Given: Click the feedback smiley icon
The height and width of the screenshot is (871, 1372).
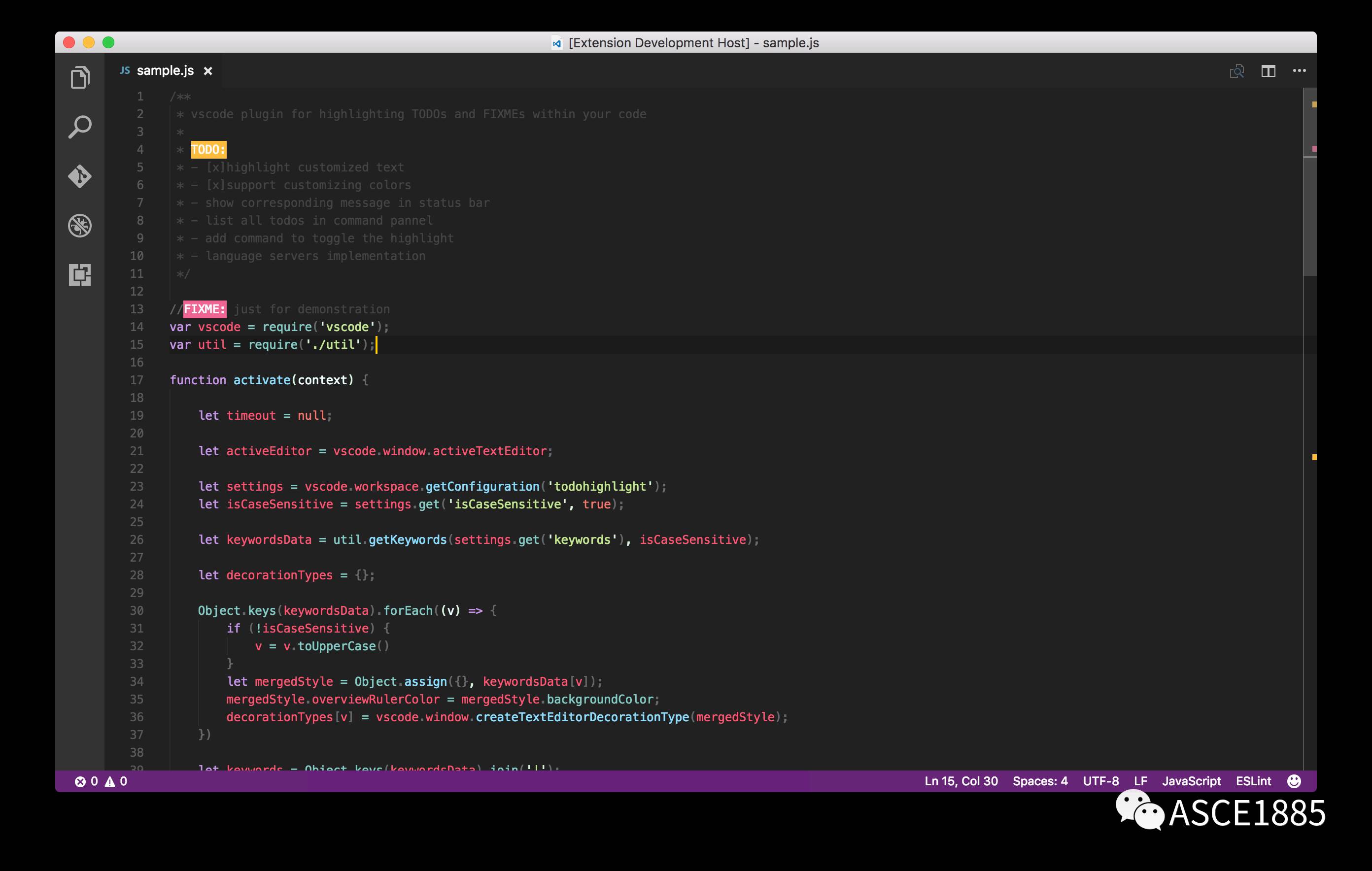Looking at the screenshot, I should point(1294,781).
